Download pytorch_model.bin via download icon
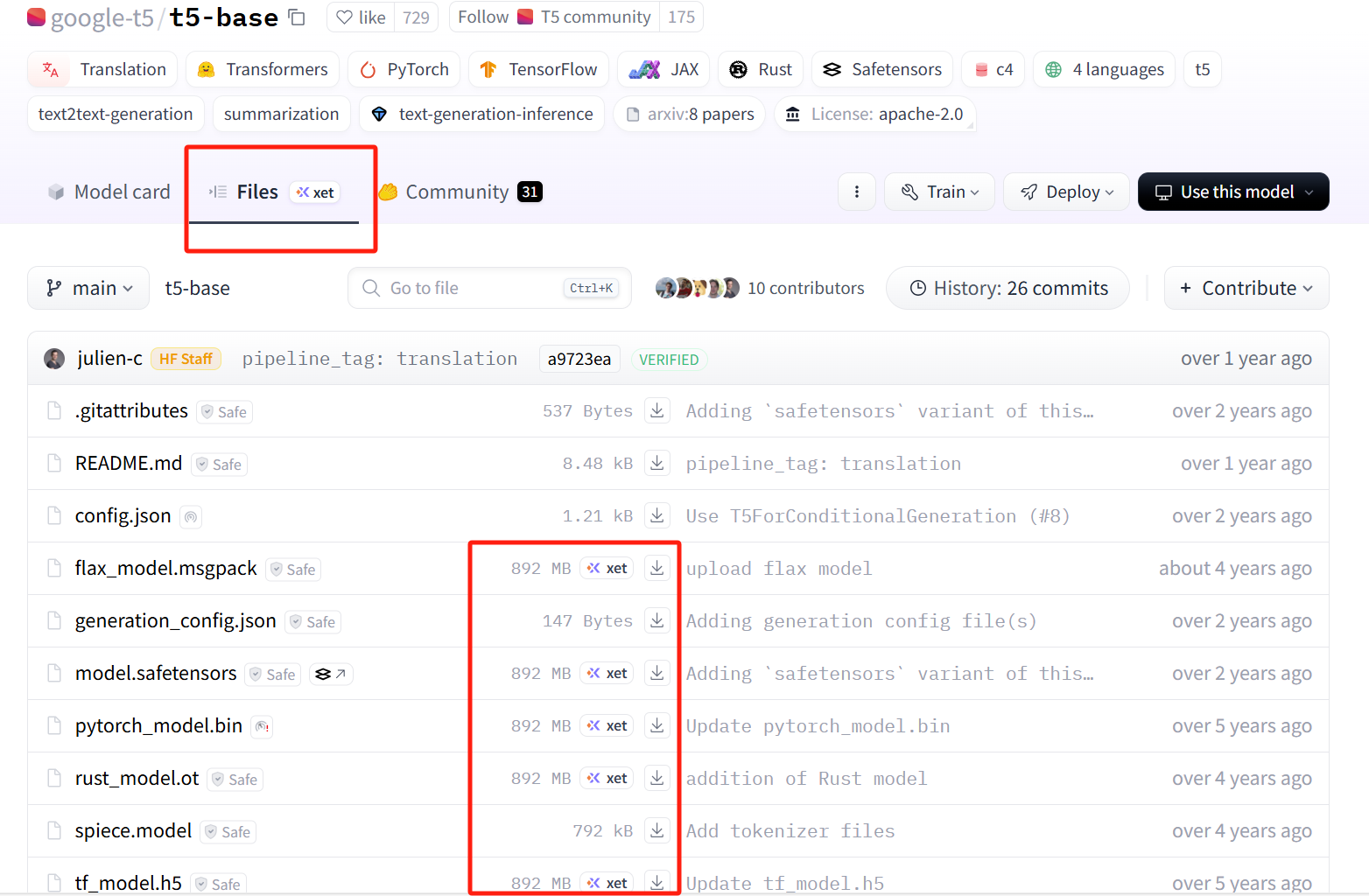This screenshot has height=896, width=1369. pyautogui.click(x=657, y=725)
